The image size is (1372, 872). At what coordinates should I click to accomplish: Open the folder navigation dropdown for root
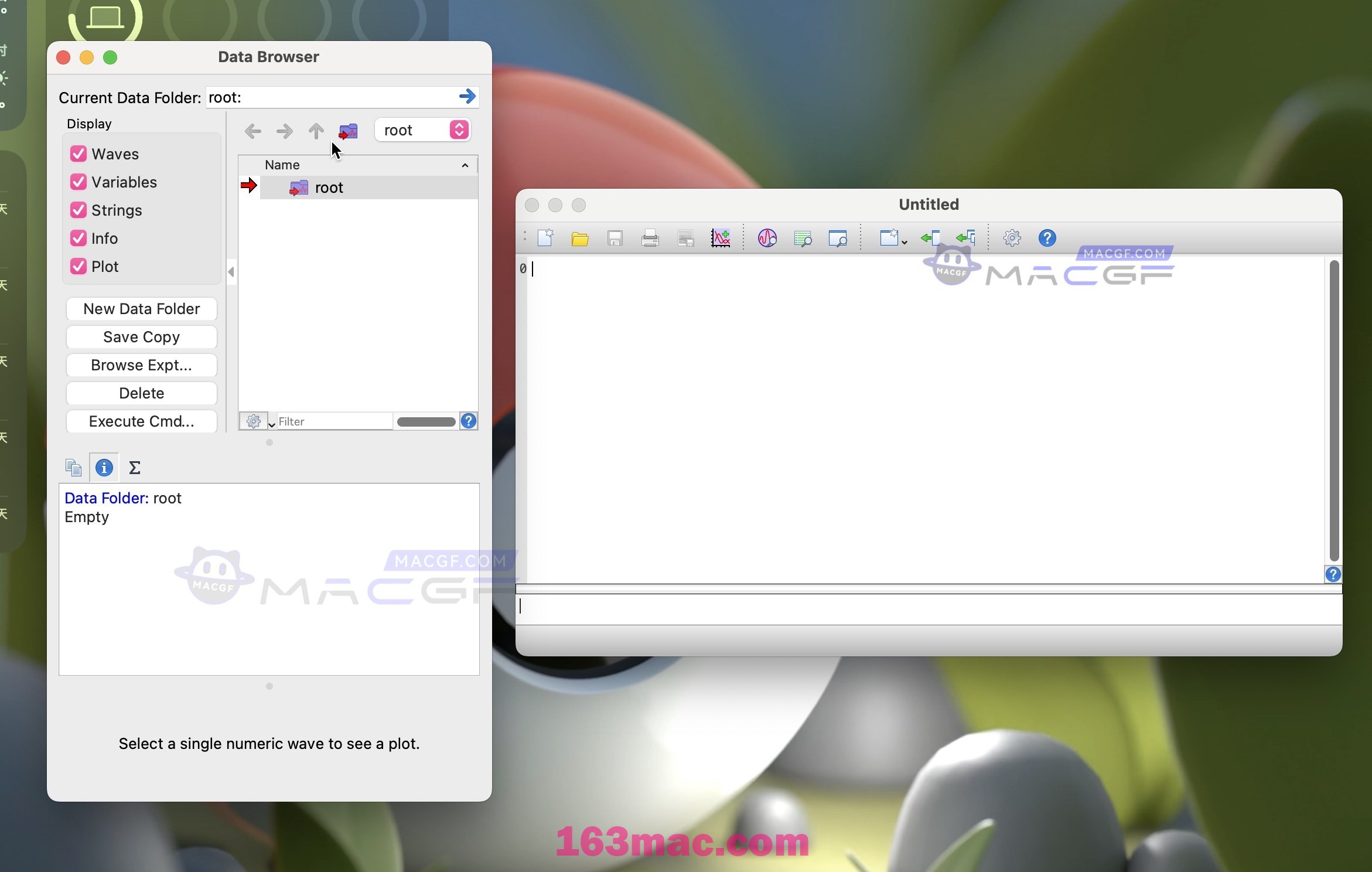(x=460, y=130)
